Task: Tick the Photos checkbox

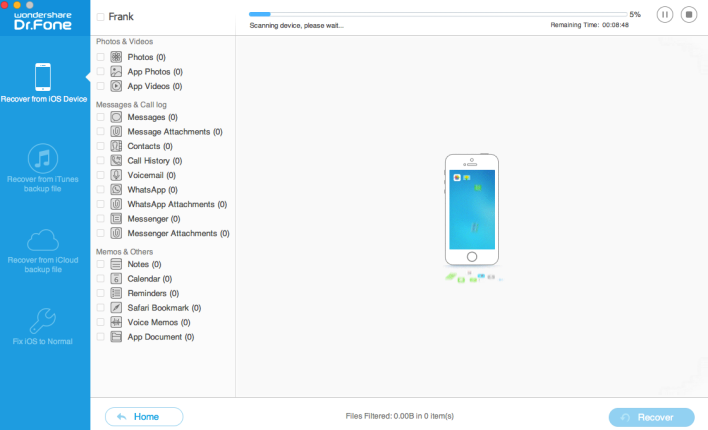Action: click(x=100, y=57)
